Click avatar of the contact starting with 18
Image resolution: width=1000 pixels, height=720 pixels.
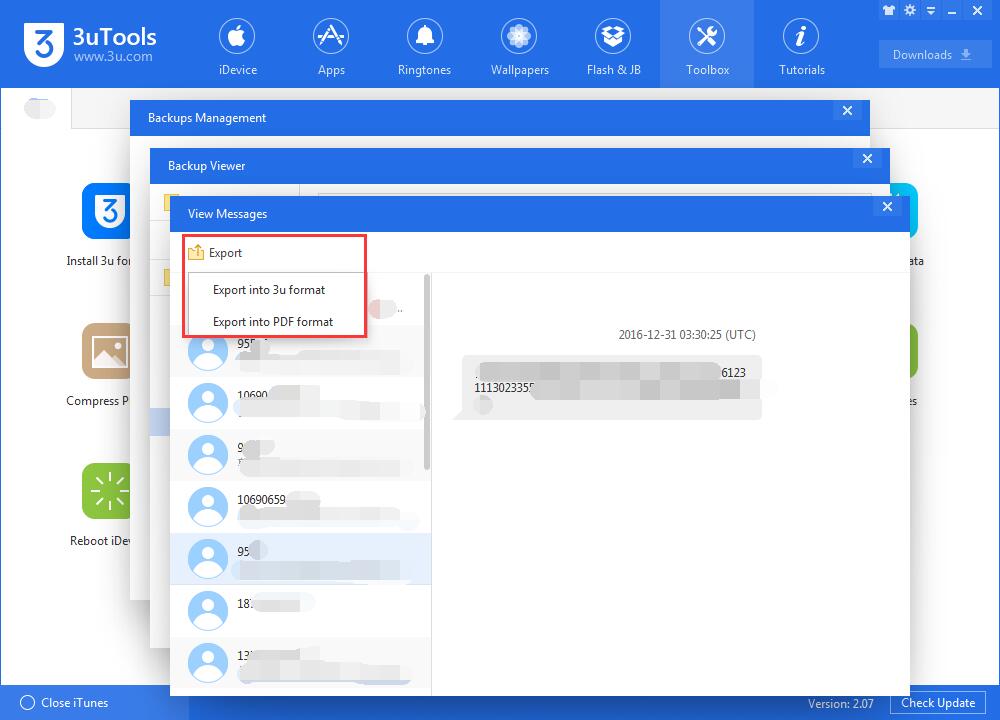(208, 610)
